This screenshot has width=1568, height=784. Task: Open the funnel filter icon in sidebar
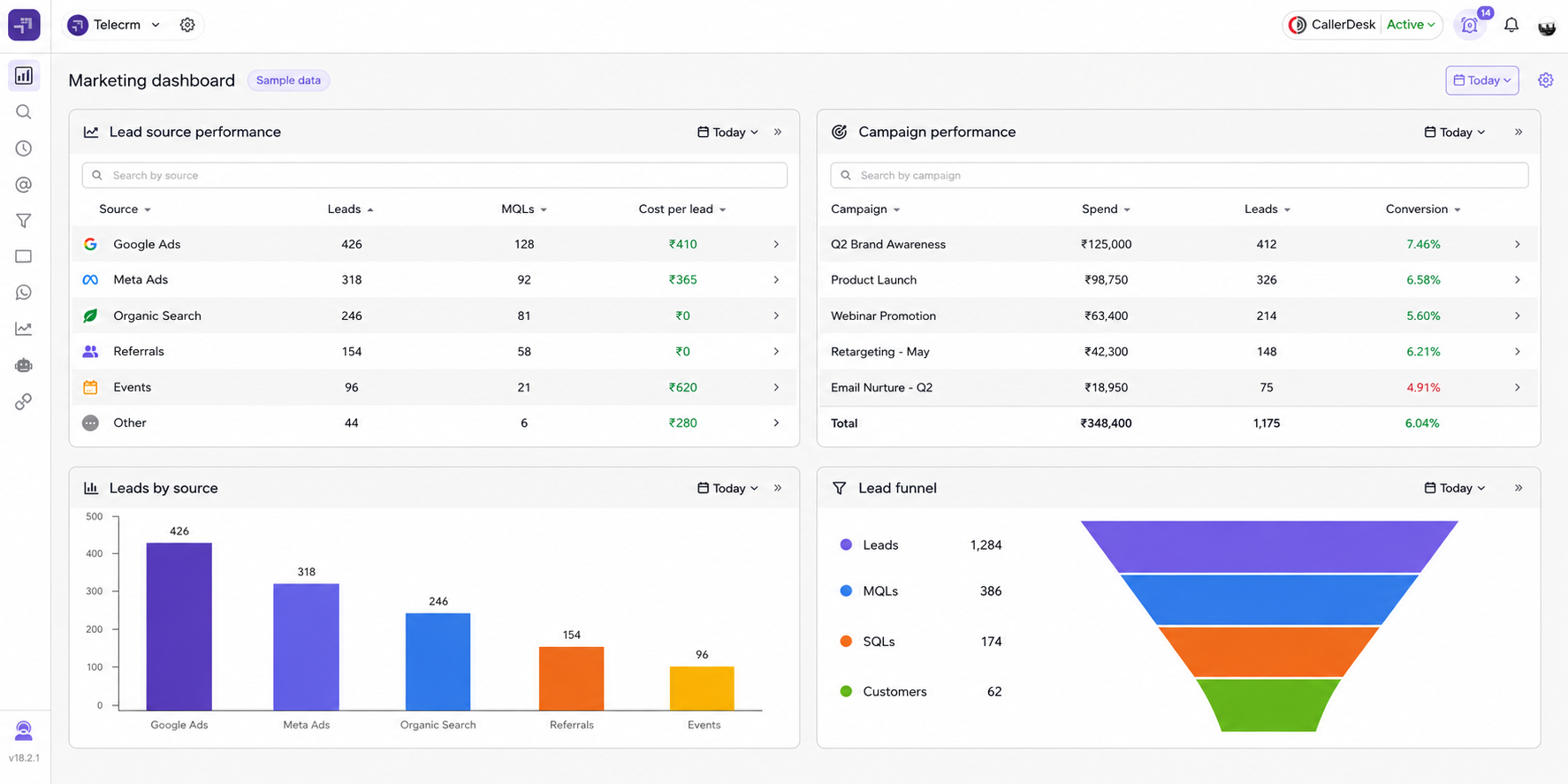(x=24, y=221)
